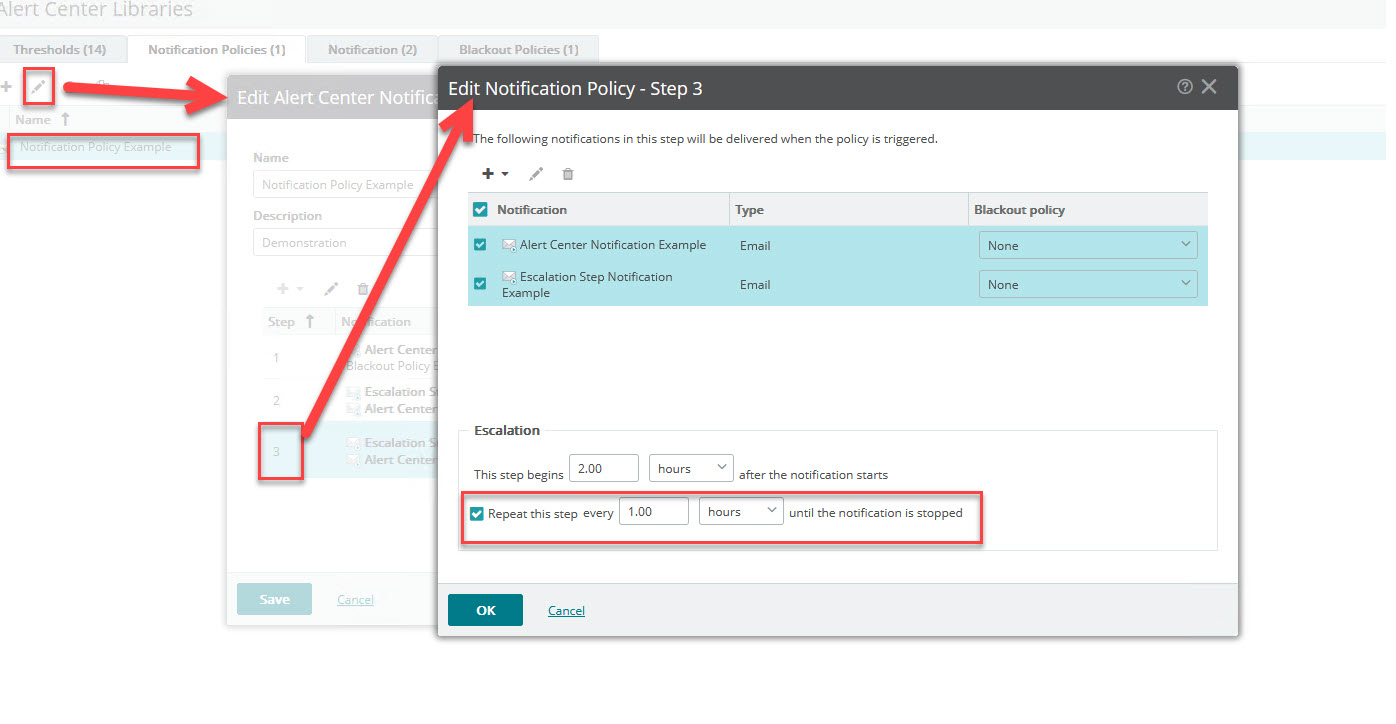
Task: Open Blackout policy dropdown for Alert Center Notification Example
Action: pos(1088,245)
